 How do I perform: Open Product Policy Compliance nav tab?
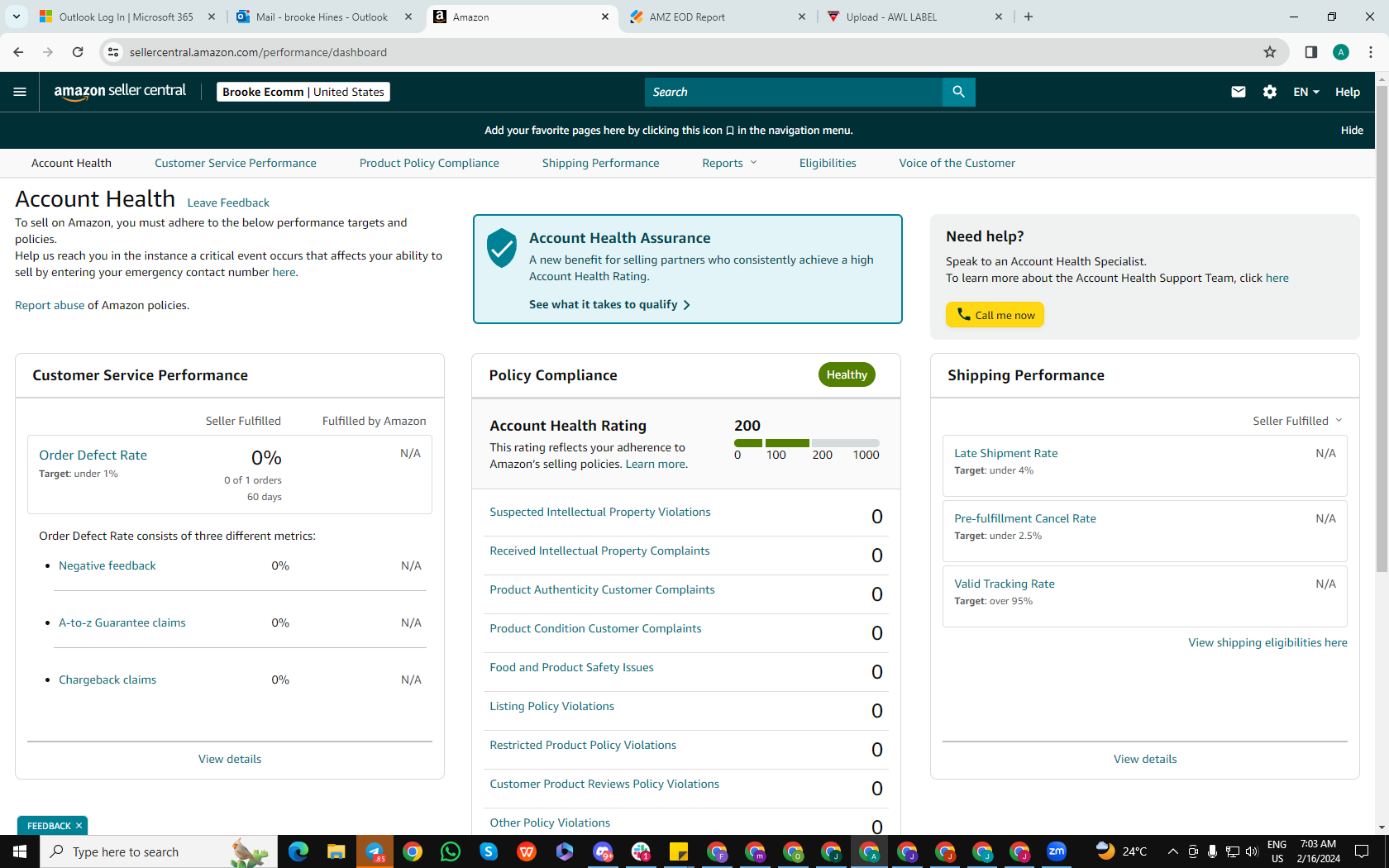point(429,163)
